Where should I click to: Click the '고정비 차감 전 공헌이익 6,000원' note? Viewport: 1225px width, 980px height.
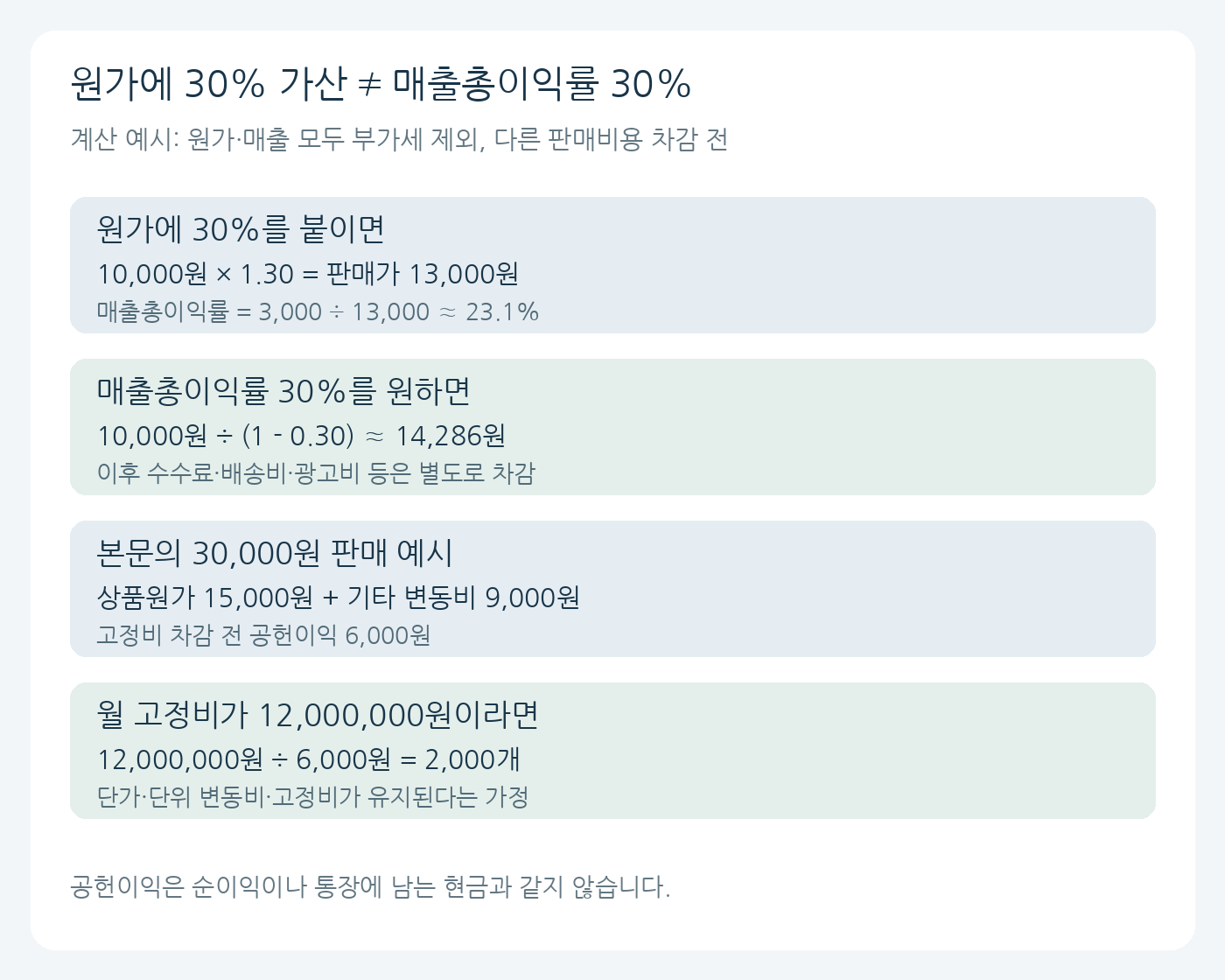(x=263, y=635)
